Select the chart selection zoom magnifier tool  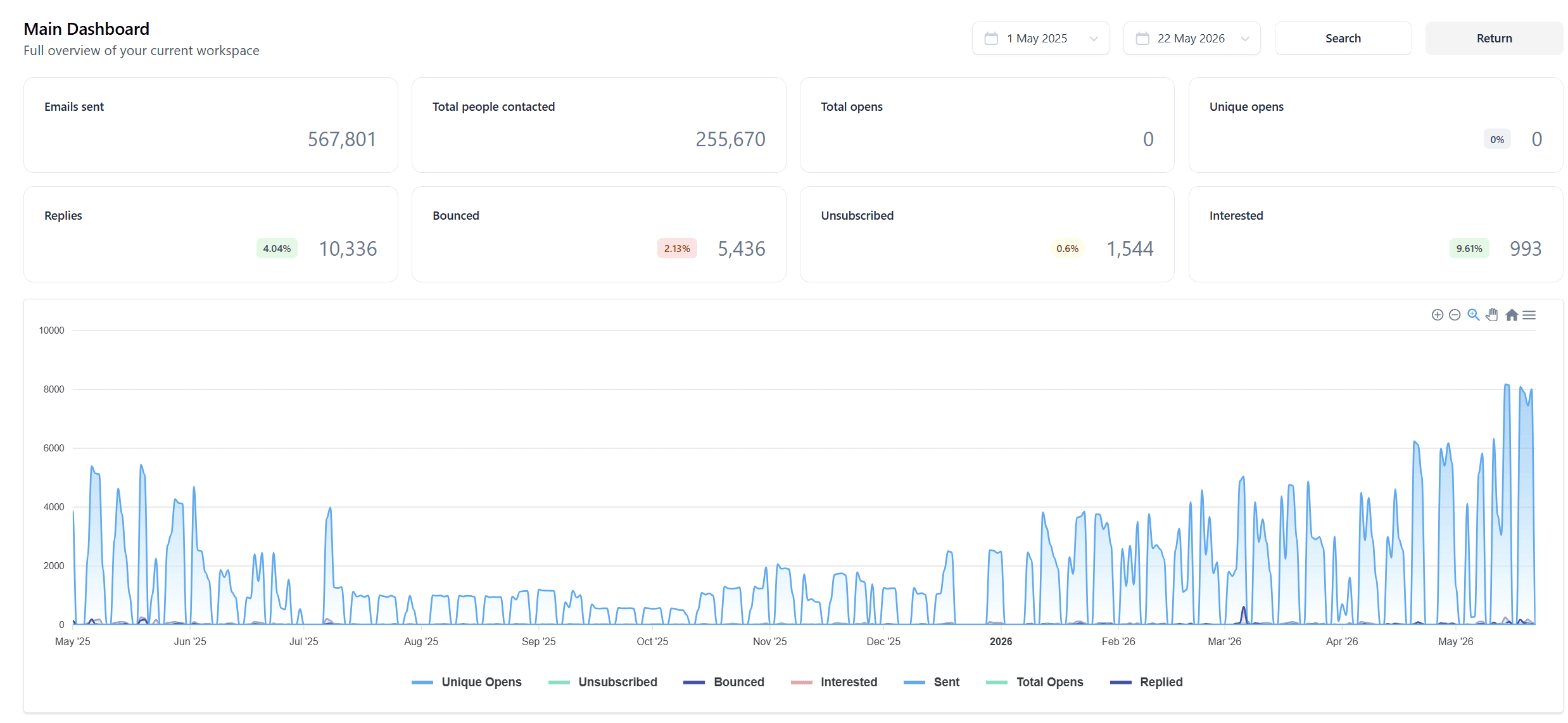(1474, 315)
